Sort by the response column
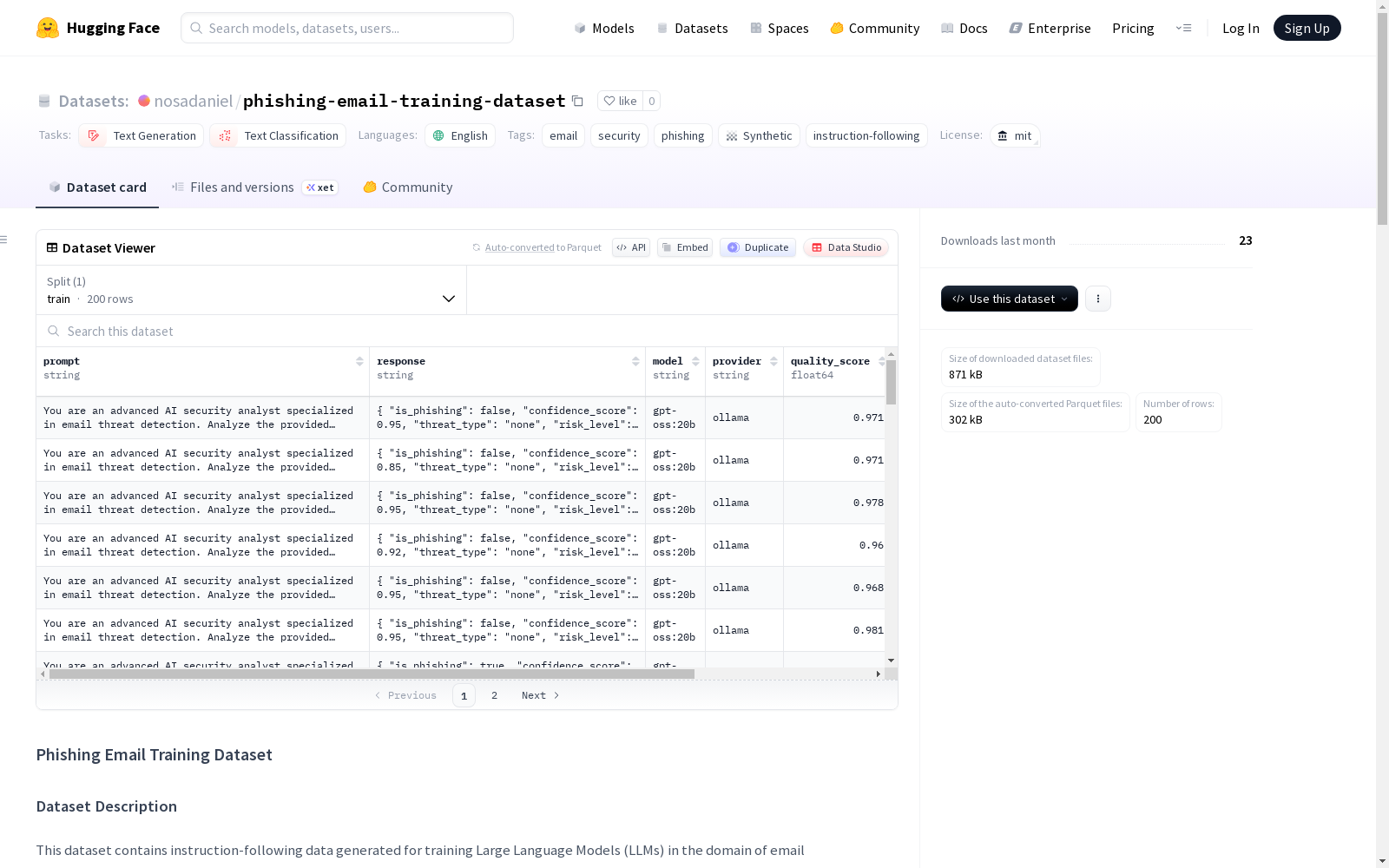The image size is (1389, 868). click(x=635, y=361)
